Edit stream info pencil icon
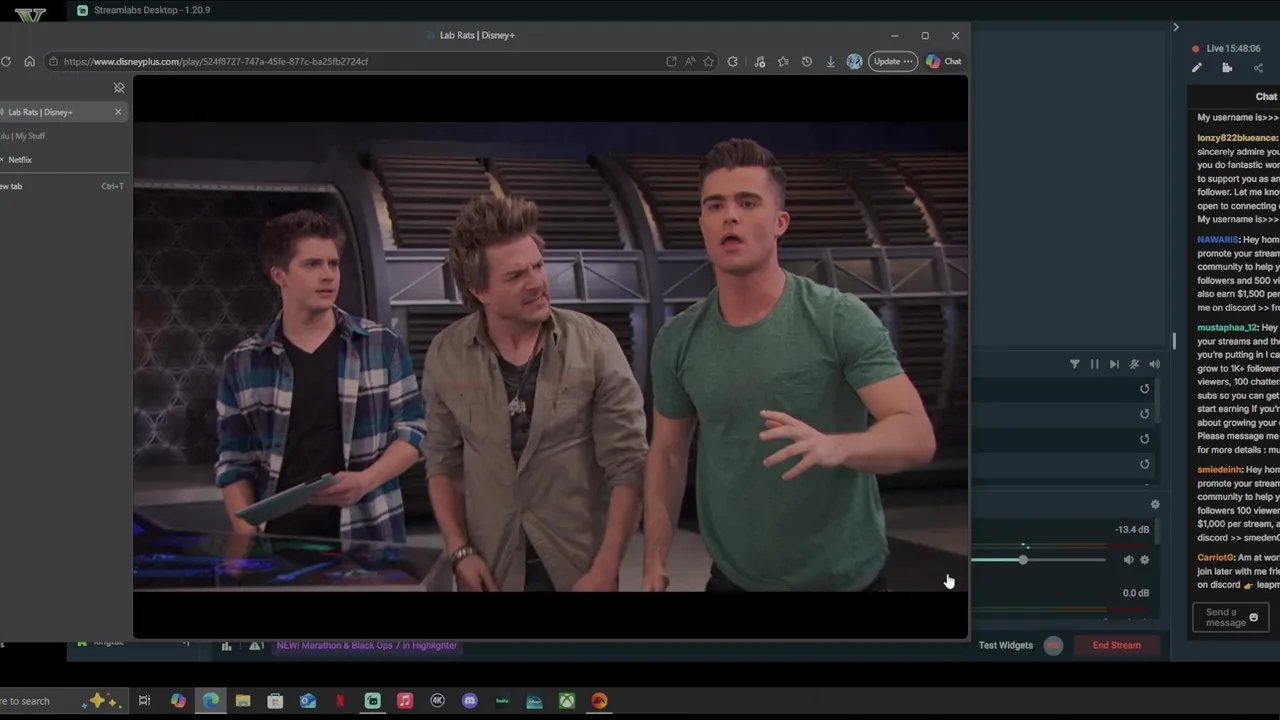 point(1196,68)
